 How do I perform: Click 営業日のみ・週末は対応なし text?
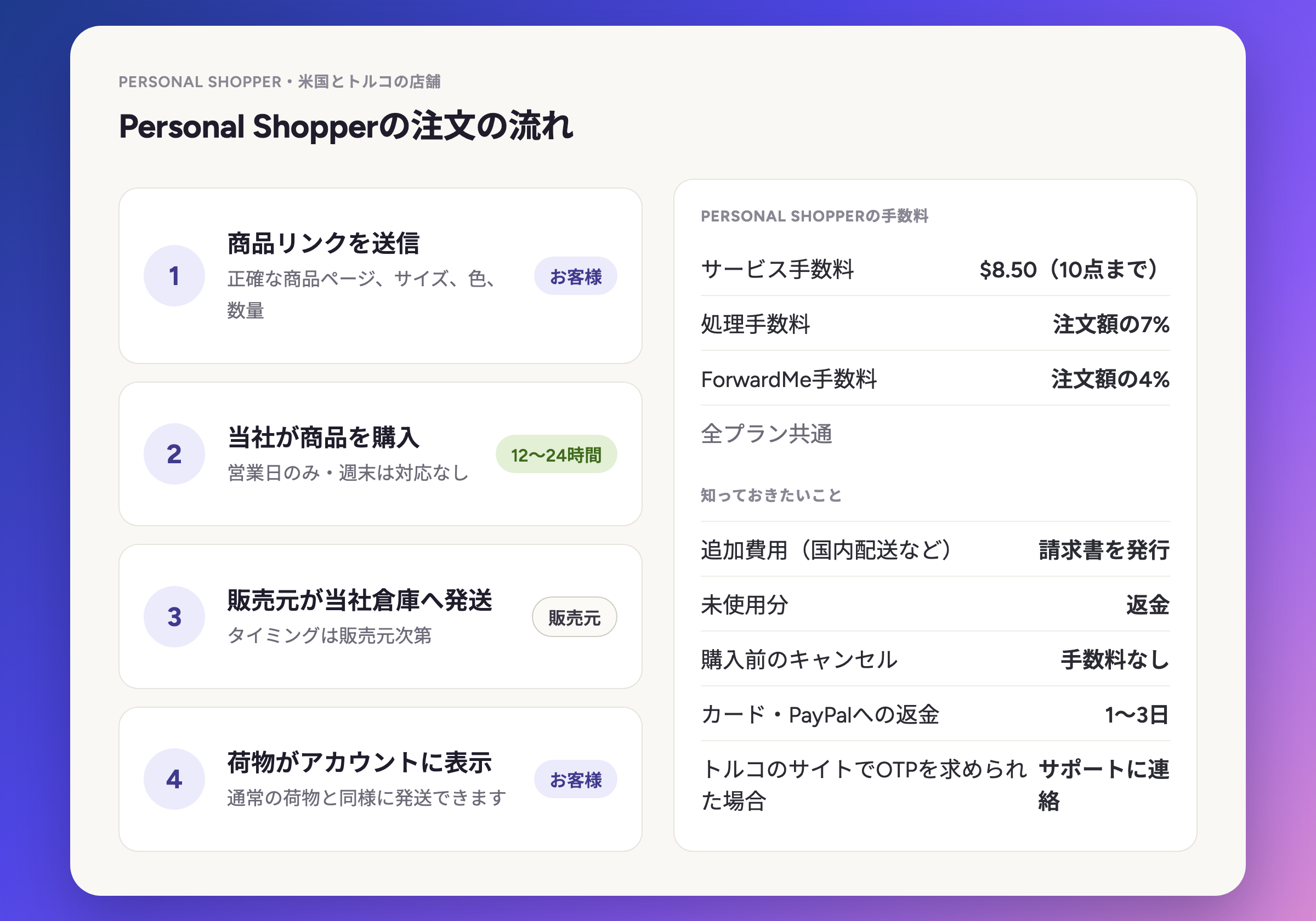click(x=348, y=473)
